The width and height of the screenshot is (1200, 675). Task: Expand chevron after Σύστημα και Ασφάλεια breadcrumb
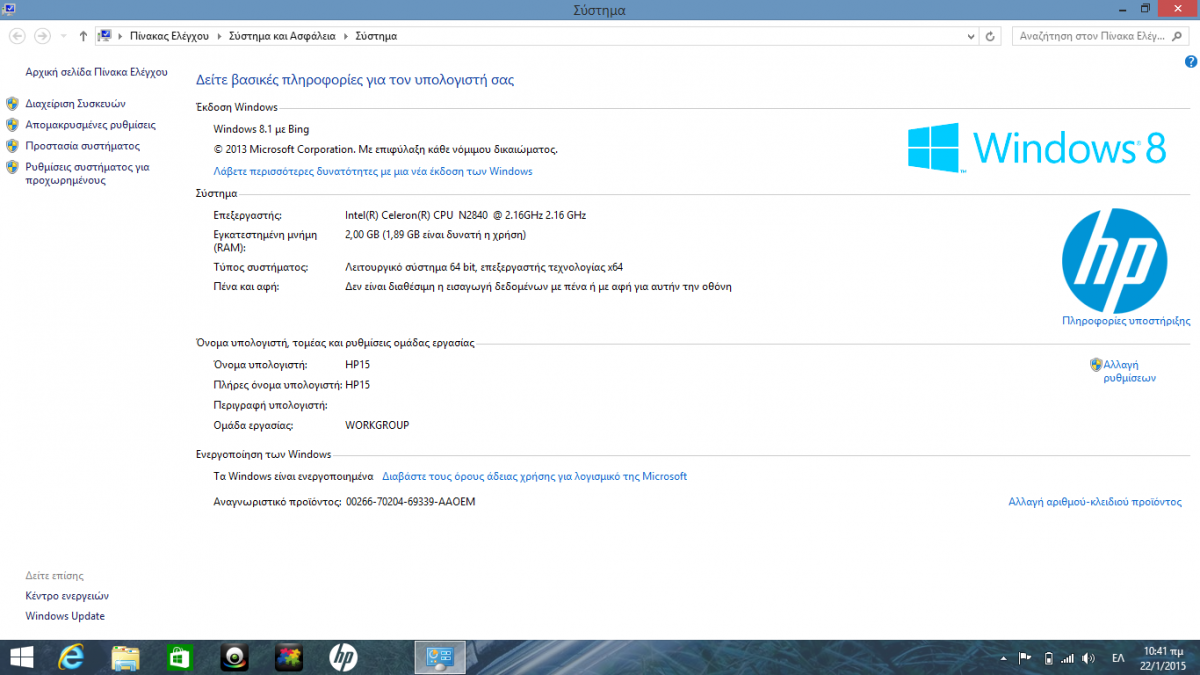[x=347, y=36]
